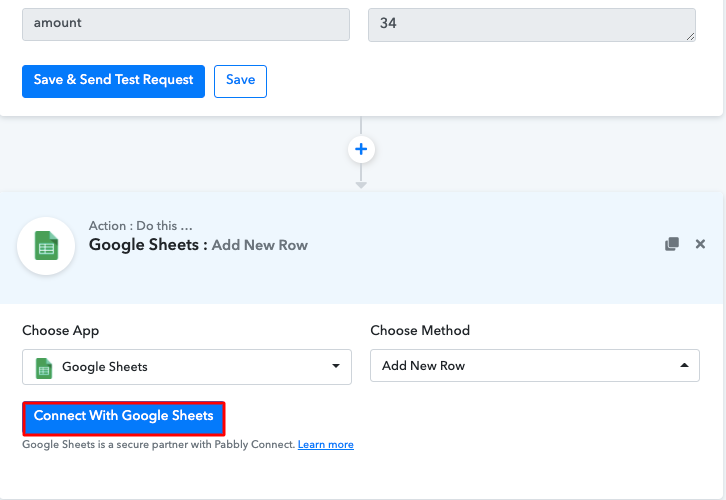
Task: Click the Google Sheets icon inside Choose App dropdown
Action: 44,368
